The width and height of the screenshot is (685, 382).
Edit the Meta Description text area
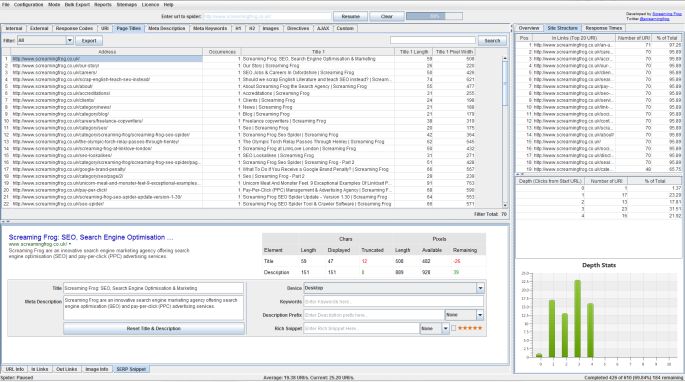coord(153,308)
